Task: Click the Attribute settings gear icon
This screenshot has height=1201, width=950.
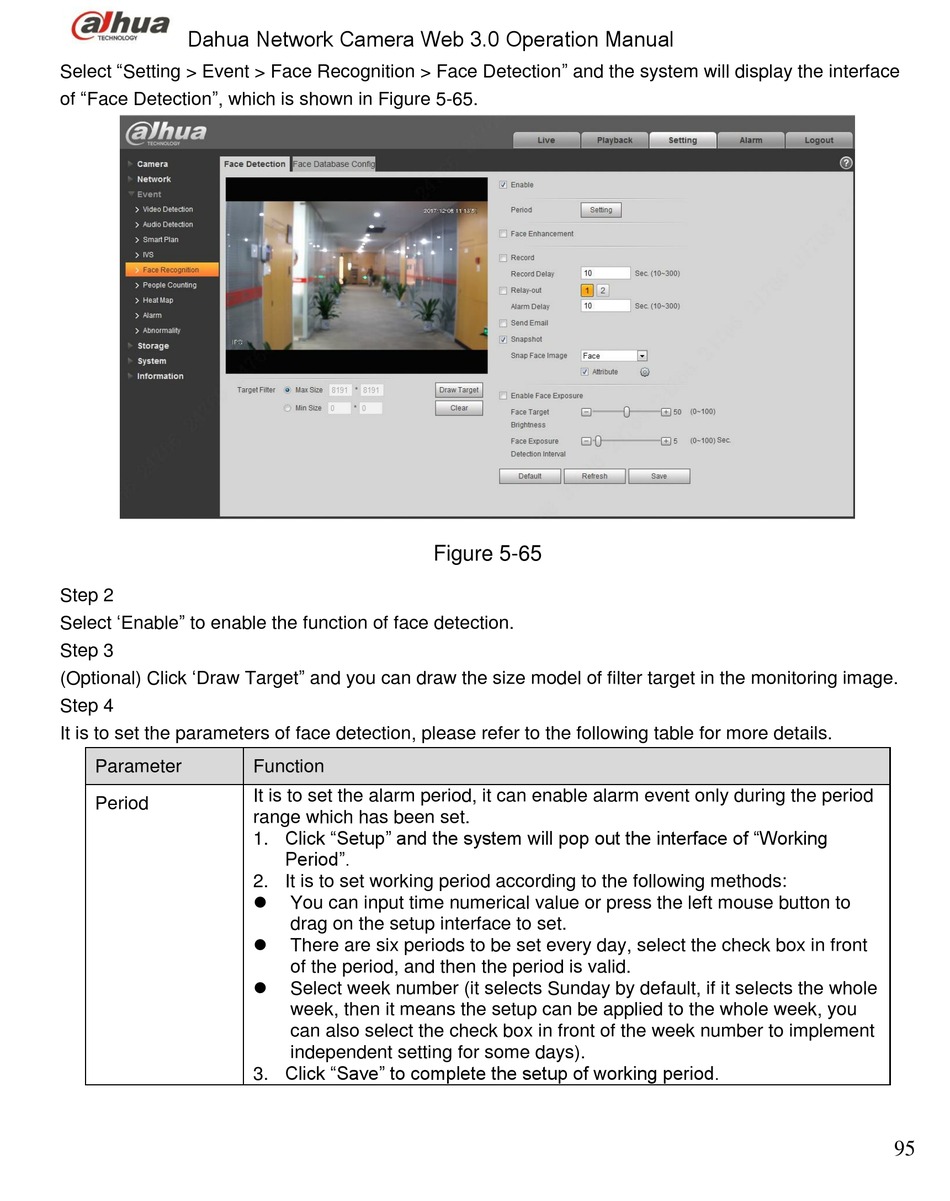Action: pos(645,372)
